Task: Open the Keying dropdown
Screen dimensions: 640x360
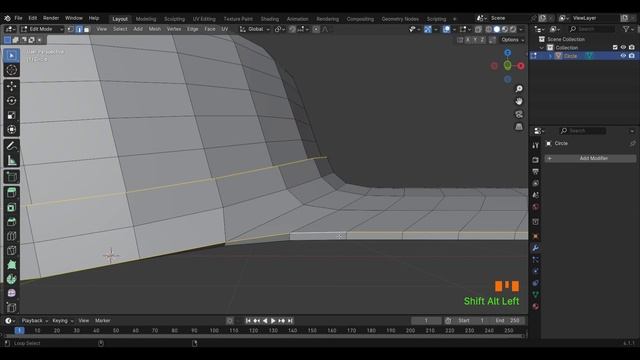Action: (62, 320)
